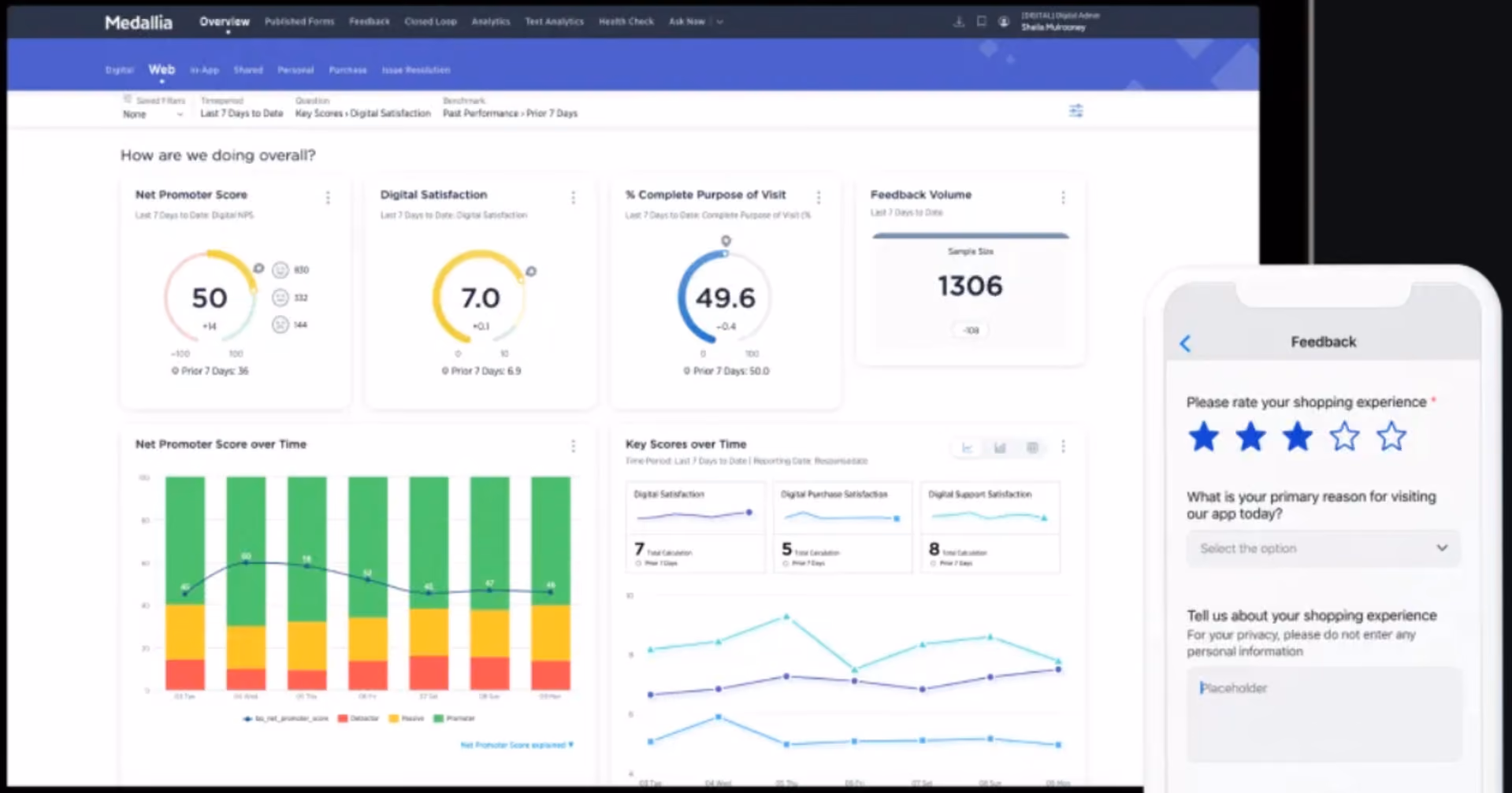Open Net Promoter Score card options menu
The width and height of the screenshot is (1512, 793).
[x=328, y=198]
